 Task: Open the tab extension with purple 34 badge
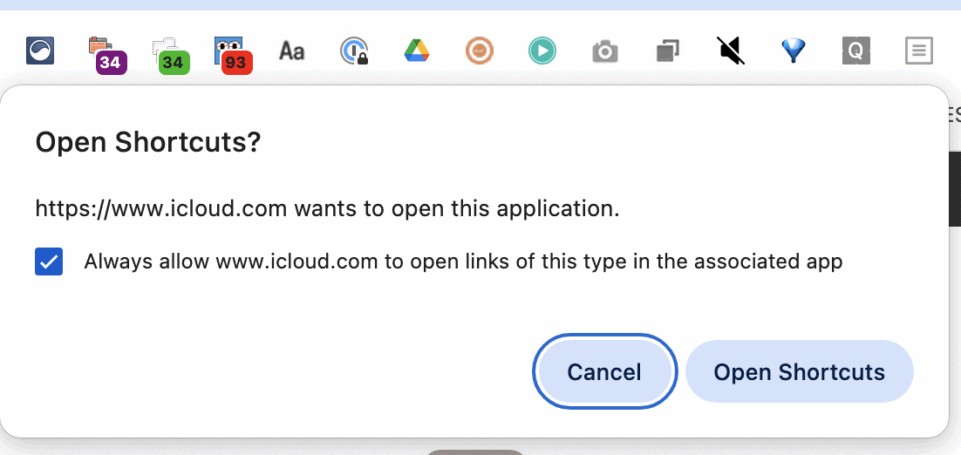click(107, 55)
